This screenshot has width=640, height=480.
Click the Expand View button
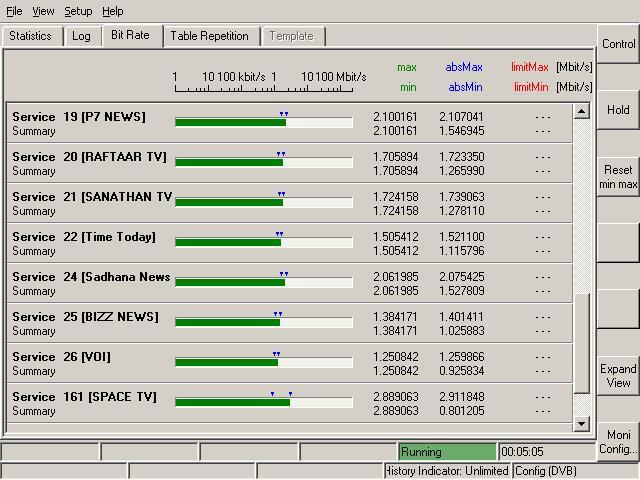(618, 376)
